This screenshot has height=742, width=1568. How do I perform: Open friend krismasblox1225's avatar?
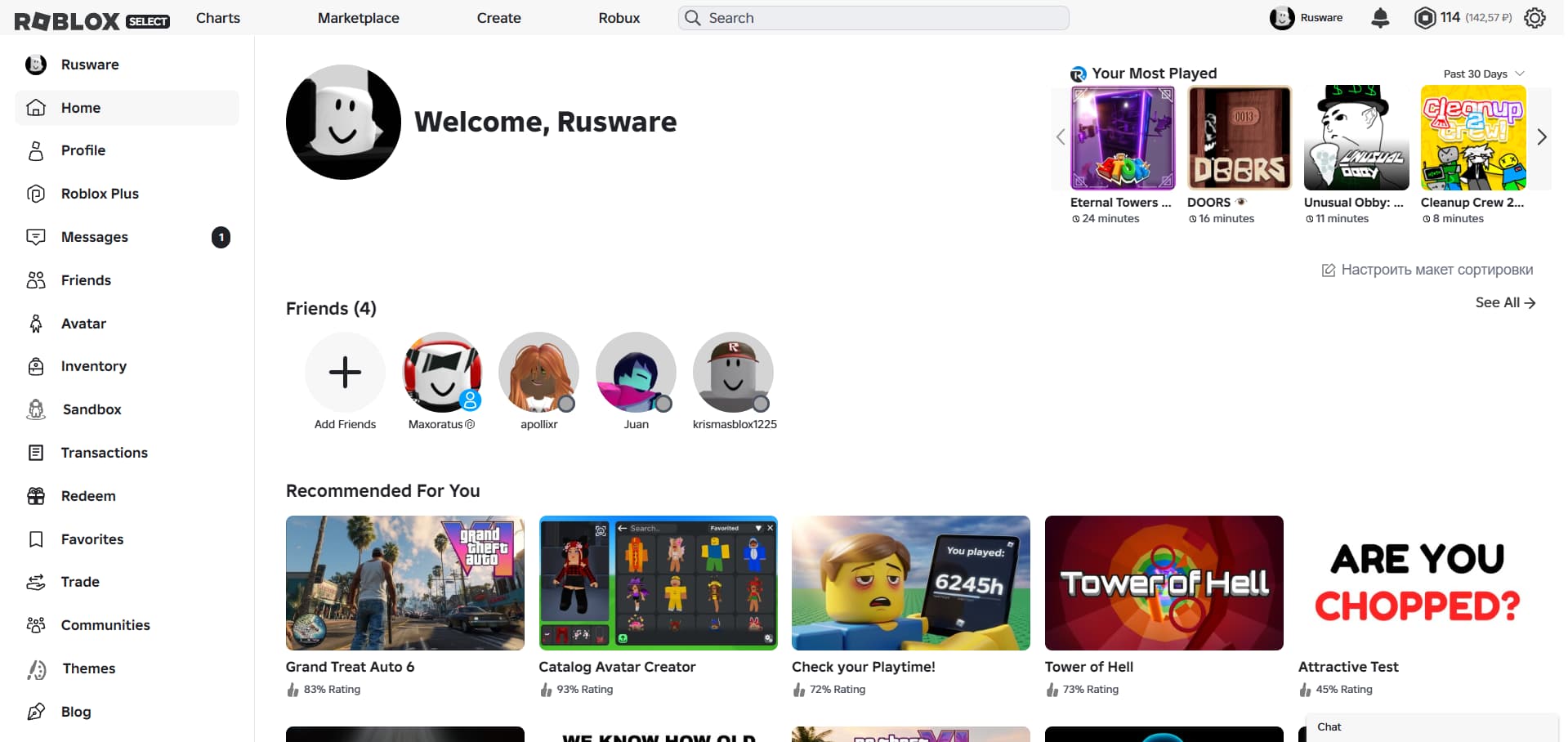[x=734, y=372]
